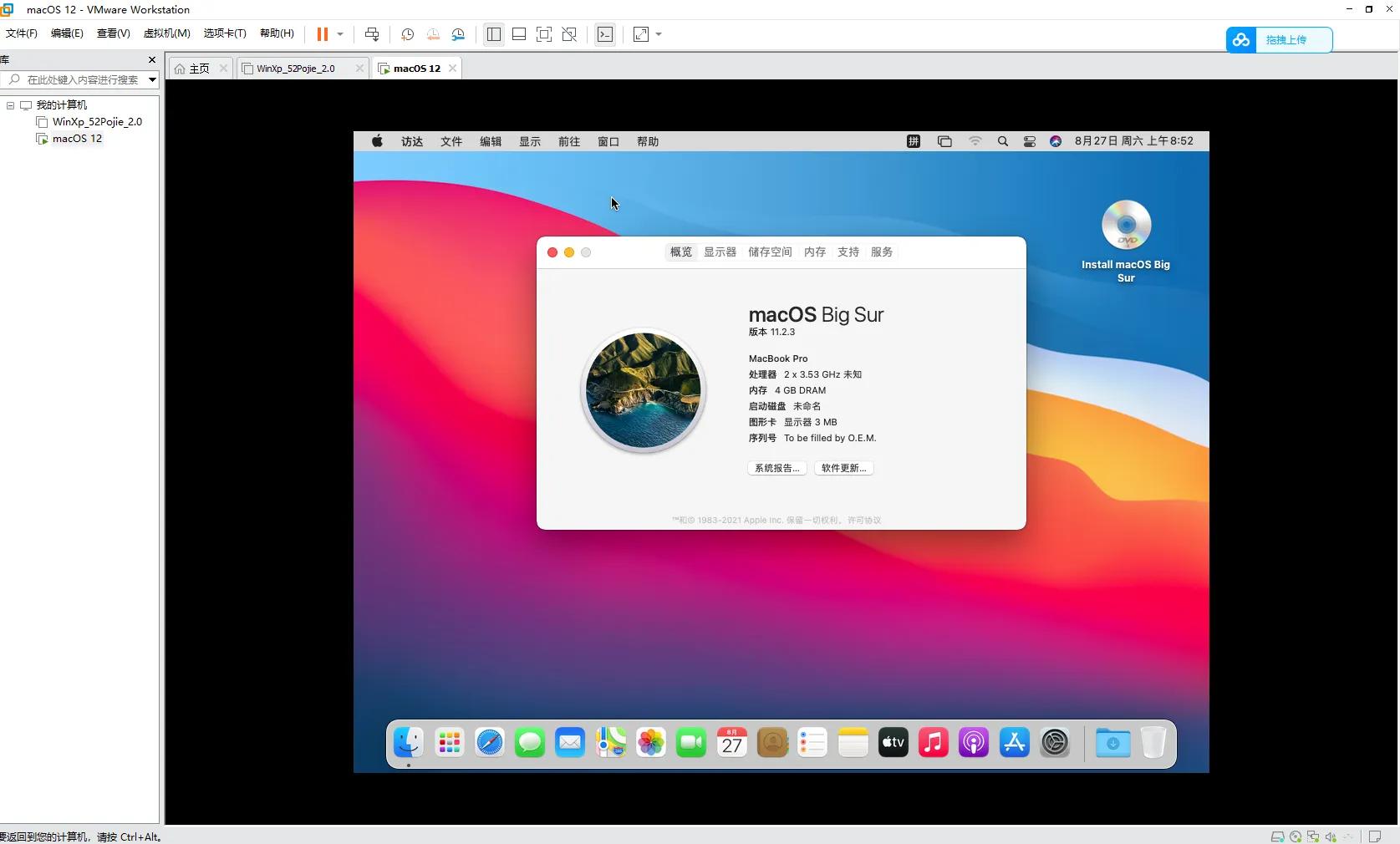
Task: Collapse the 我的计算机 tree node
Action: (10, 105)
